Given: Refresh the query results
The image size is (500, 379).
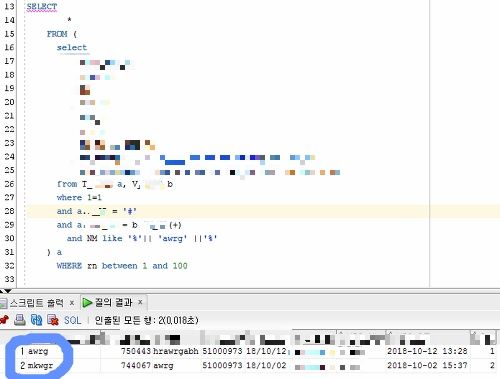Looking at the screenshot, I should coord(36,320).
